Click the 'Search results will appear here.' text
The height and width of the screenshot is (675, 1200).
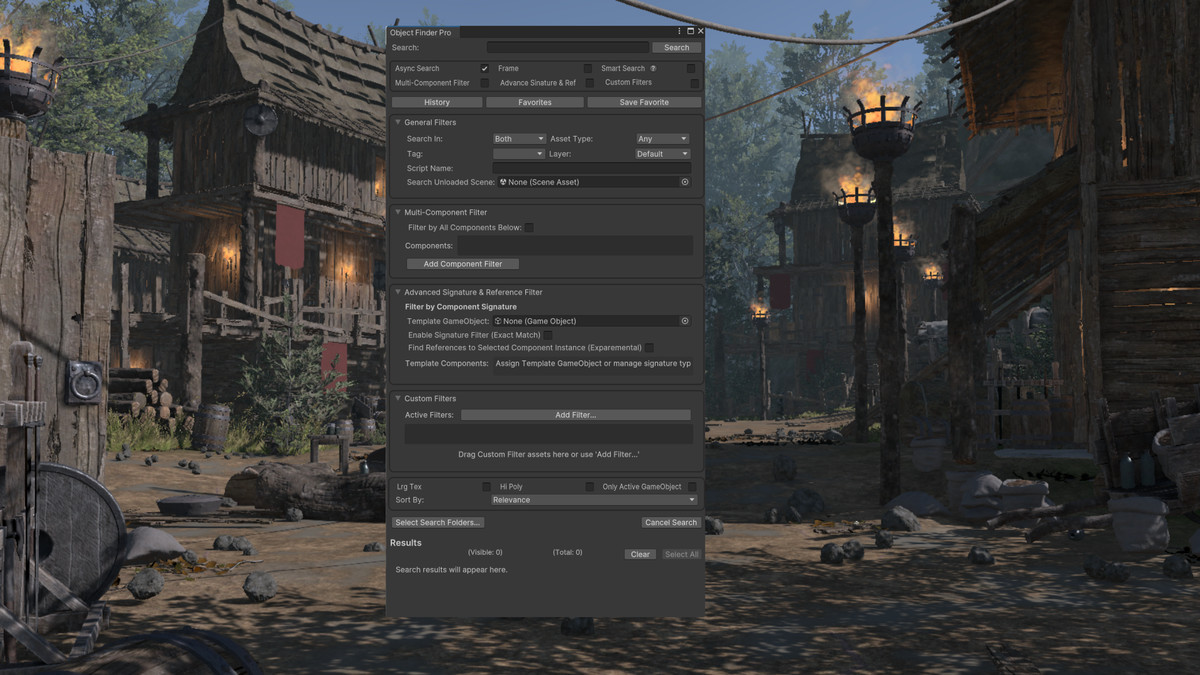tap(451, 570)
